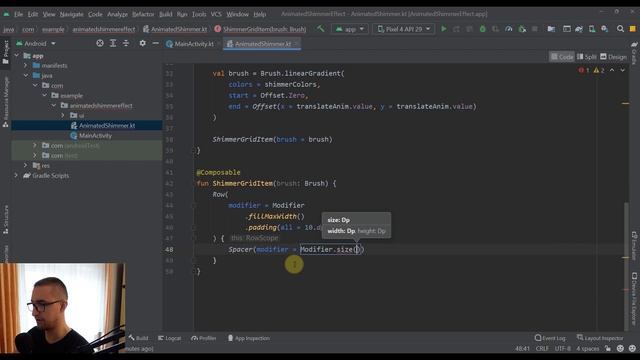Viewport: 640px width, 360px height.
Task: Switch editor to Split view
Action: 587,57
